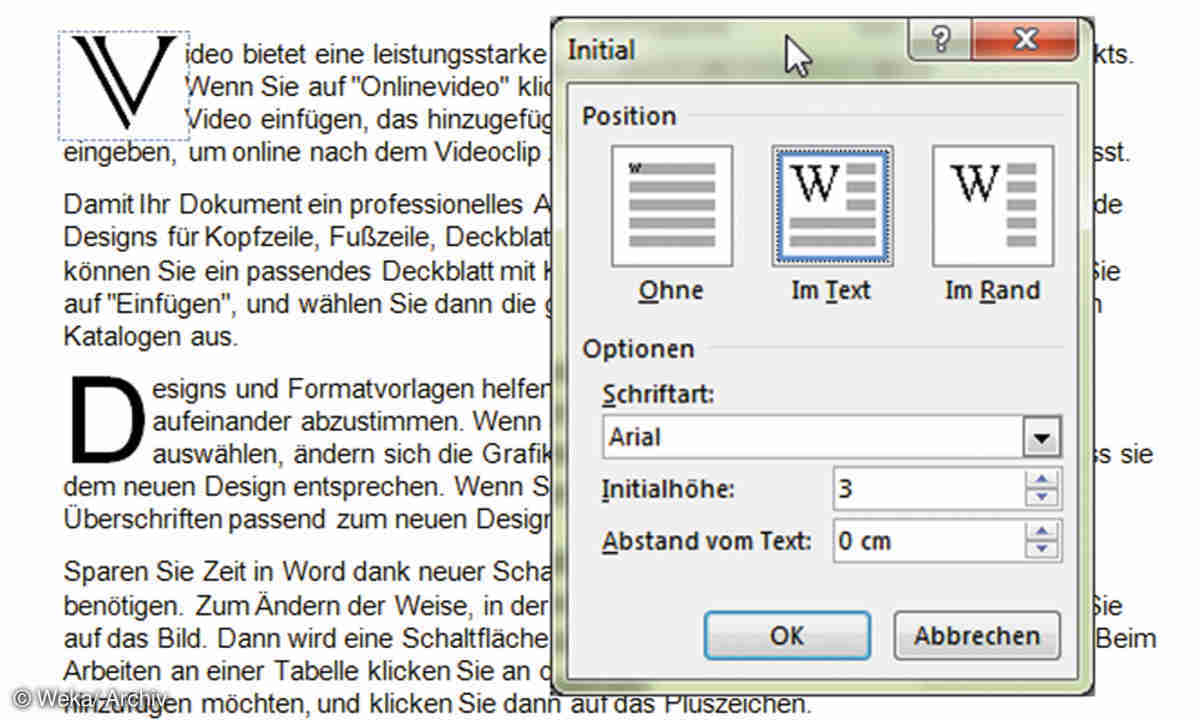Increase Abstand vom Text using up arrow
Image resolution: width=1200 pixels, height=720 pixels.
tap(1042, 533)
